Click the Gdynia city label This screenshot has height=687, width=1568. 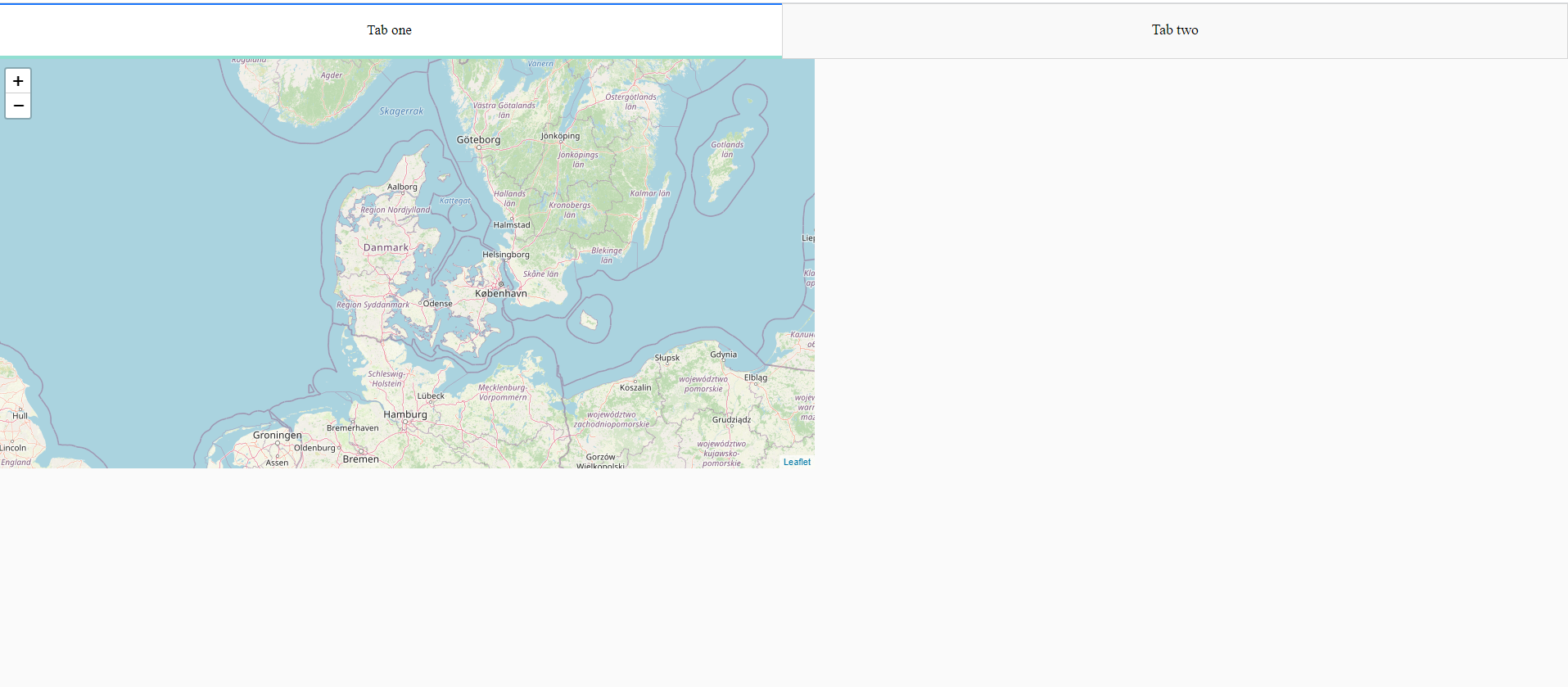[x=724, y=355]
